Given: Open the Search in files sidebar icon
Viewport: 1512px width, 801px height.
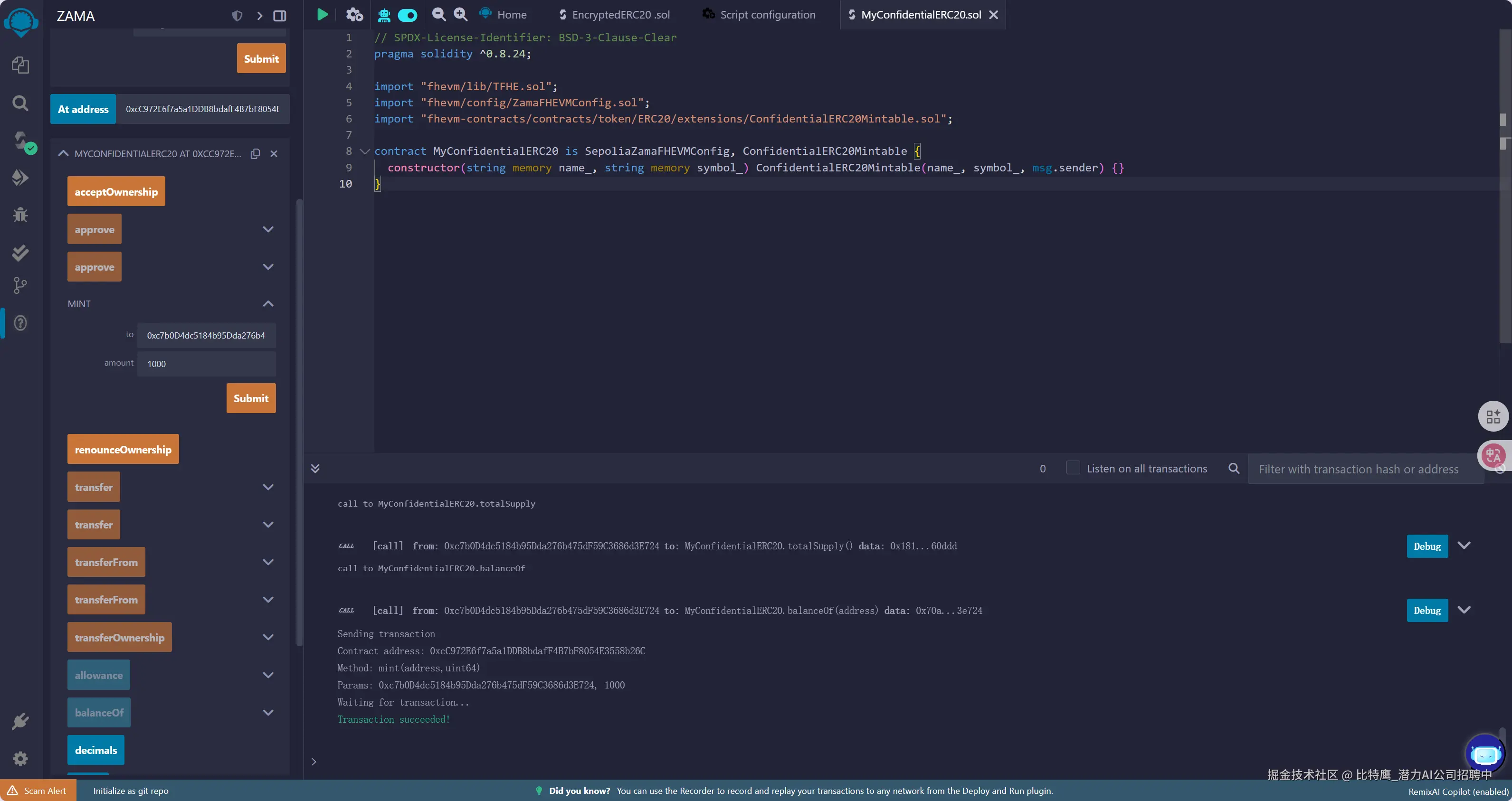Looking at the screenshot, I should tap(20, 104).
